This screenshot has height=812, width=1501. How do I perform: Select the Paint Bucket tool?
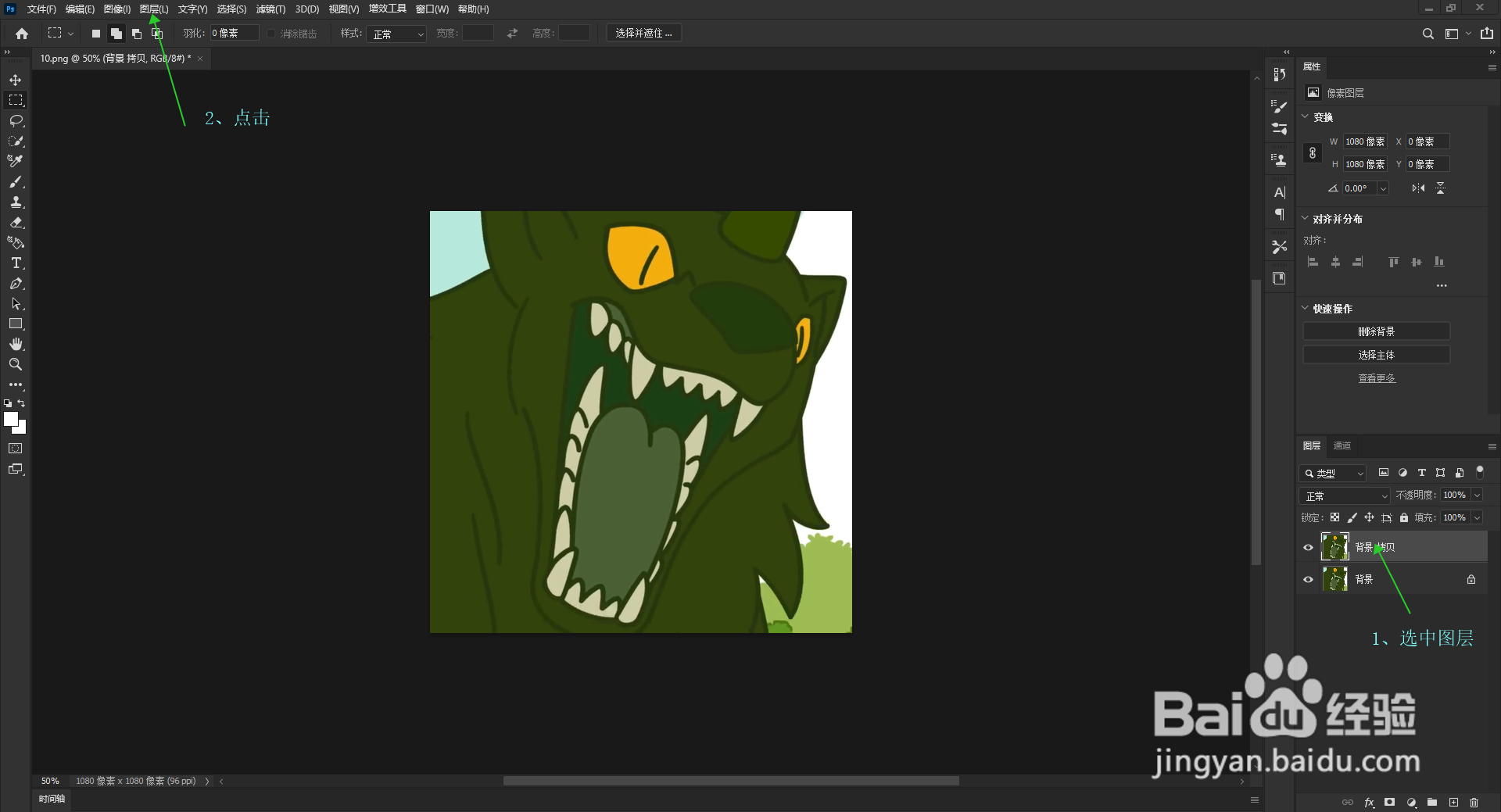(16, 242)
